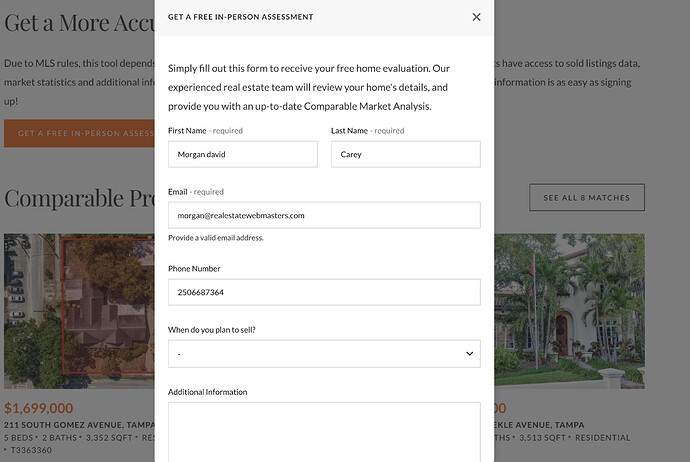Viewport: 690px width, 462px height.
Task: Click the Phone Number input field
Action: (324, 292)
